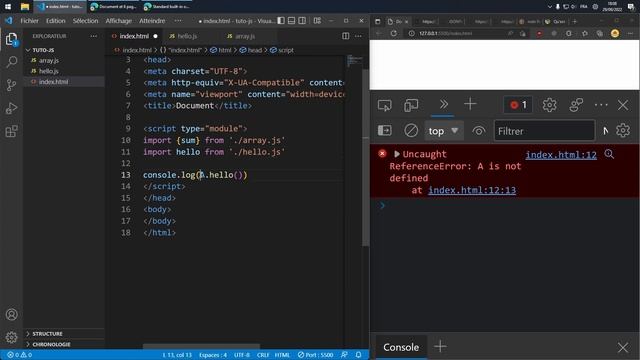Open hello.js in the explorer tree
640x360 pixels.
tap(49, 71)
